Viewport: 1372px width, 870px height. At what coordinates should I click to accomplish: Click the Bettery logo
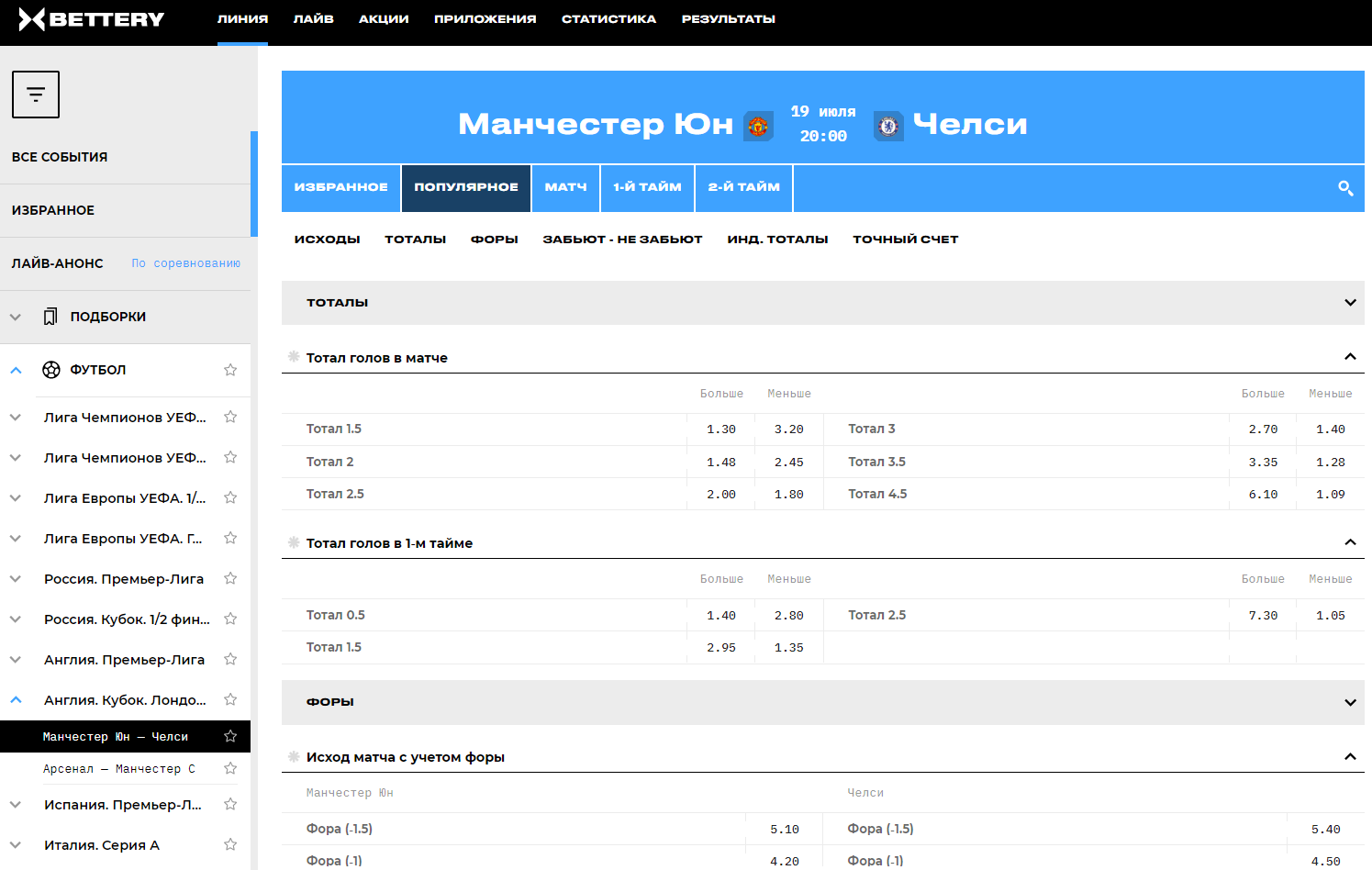92,19
